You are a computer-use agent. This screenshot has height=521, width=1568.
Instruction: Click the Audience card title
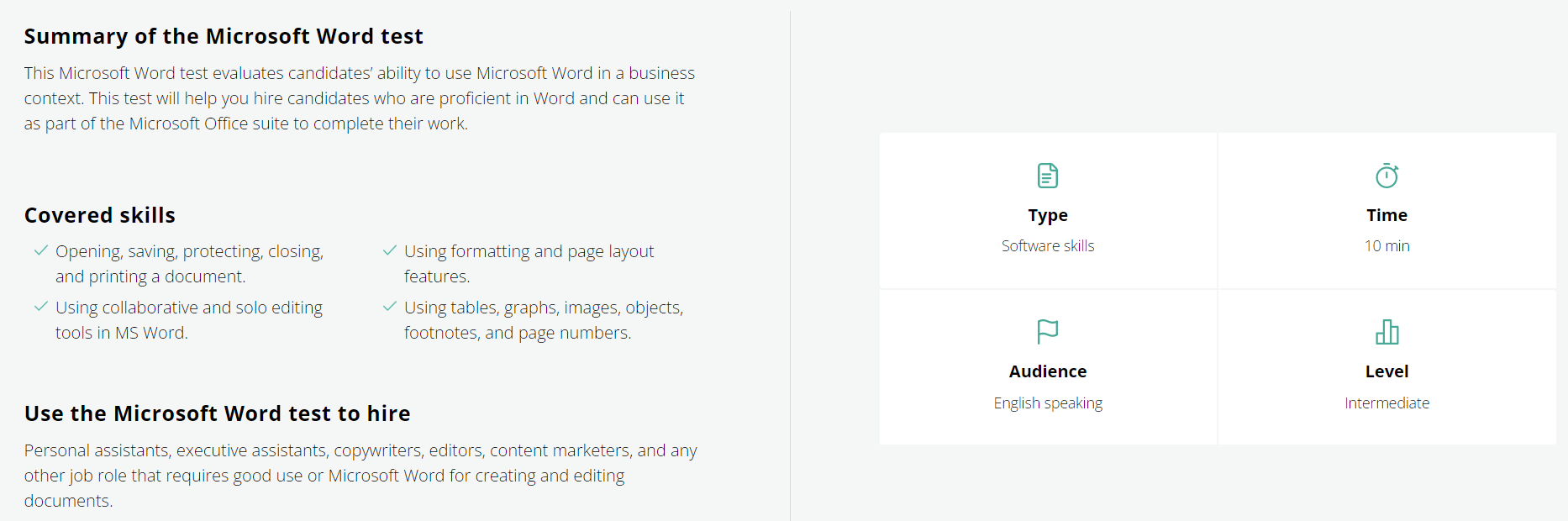click(1048, 371)
